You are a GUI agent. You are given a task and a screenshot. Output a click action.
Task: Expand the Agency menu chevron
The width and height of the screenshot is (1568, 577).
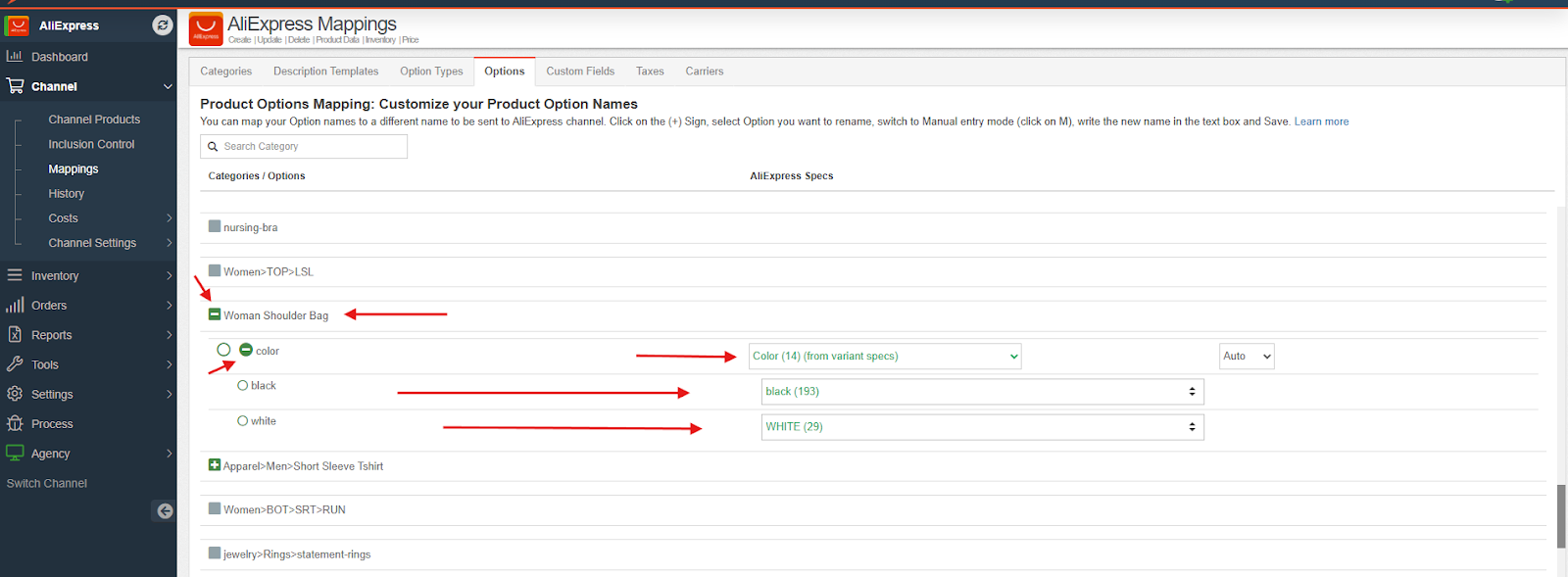click(x=169, y=454)
